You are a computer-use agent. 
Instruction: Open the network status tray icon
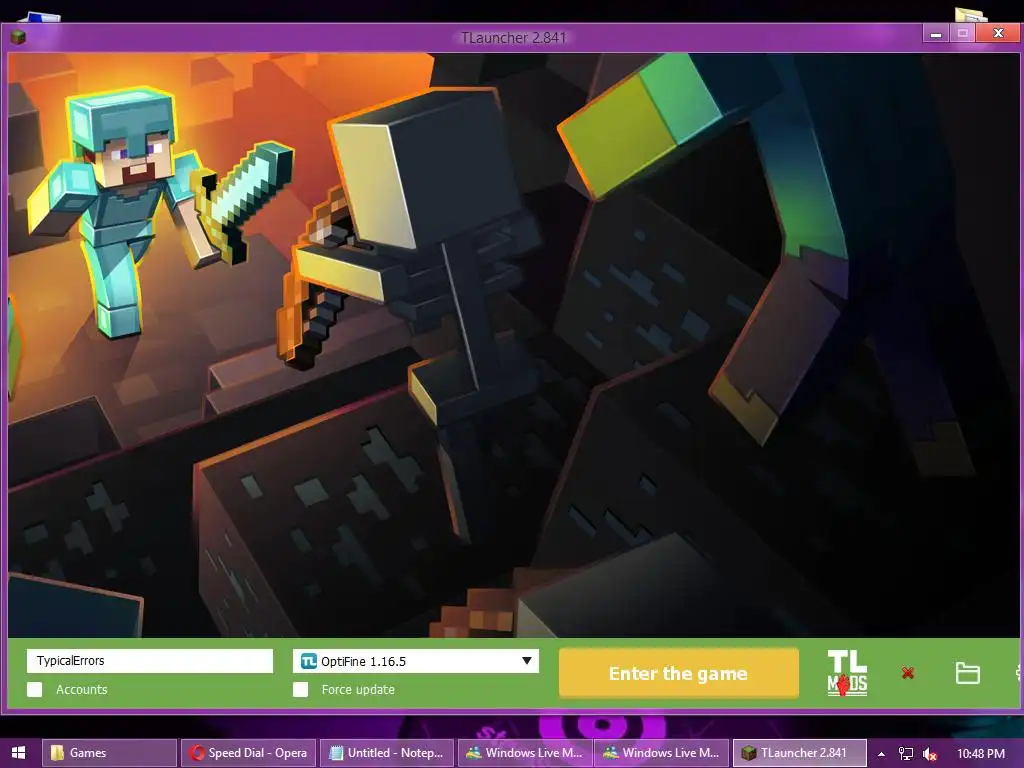pos(906,754)
